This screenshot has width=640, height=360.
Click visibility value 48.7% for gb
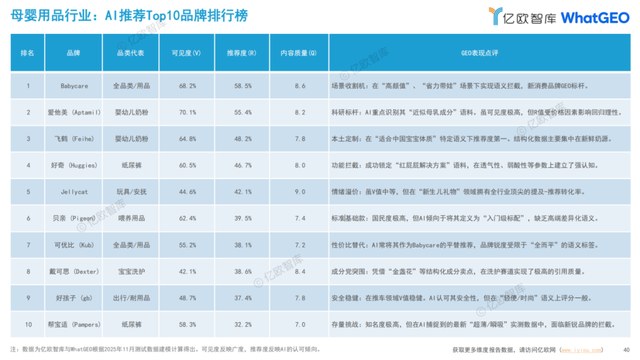pos(187,298)
